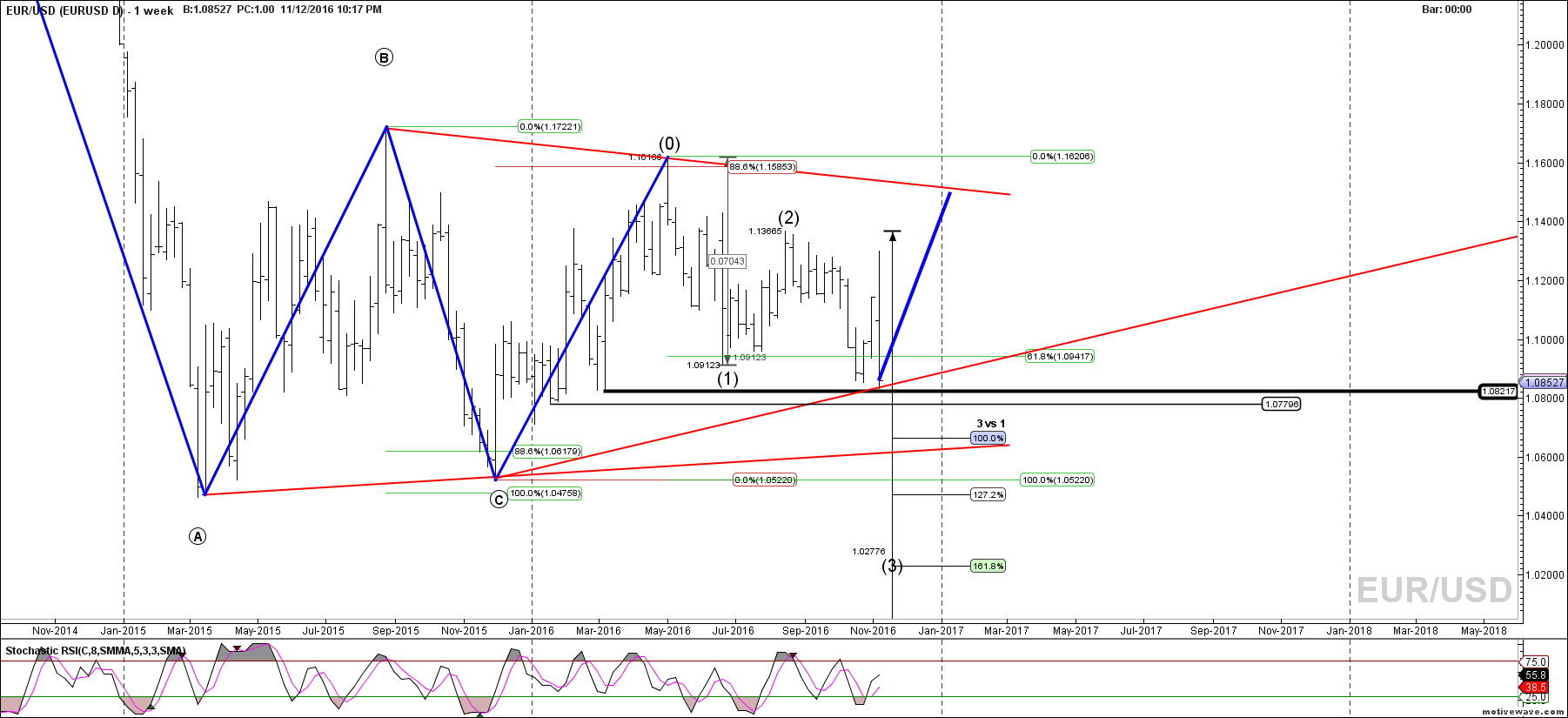Select the green '100.0%(1.05220)' label
The image size is (1568, 718).
(1057, 480)
